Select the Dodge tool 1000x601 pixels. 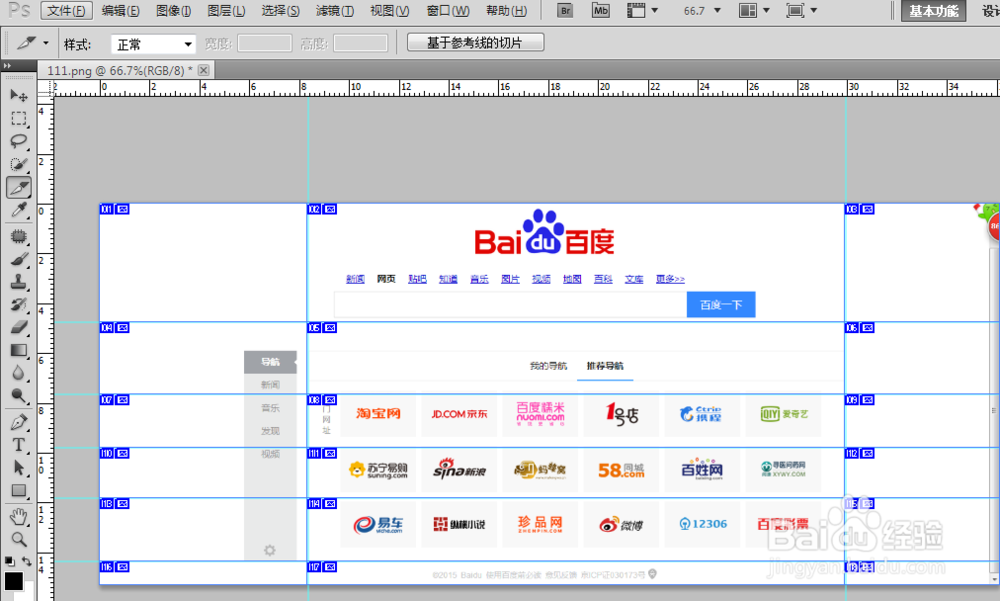point(18,396)
